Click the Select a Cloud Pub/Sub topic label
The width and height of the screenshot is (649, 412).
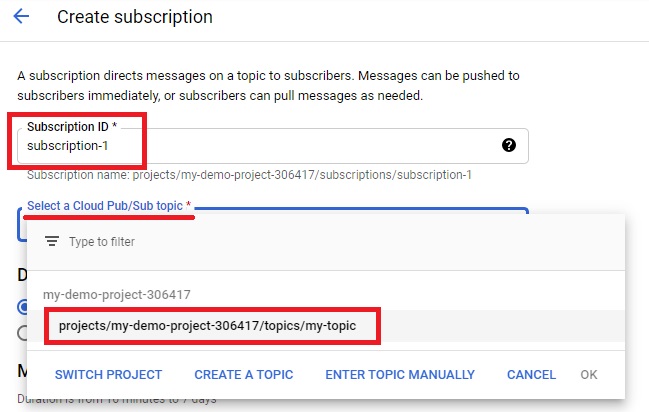(109, 206)
